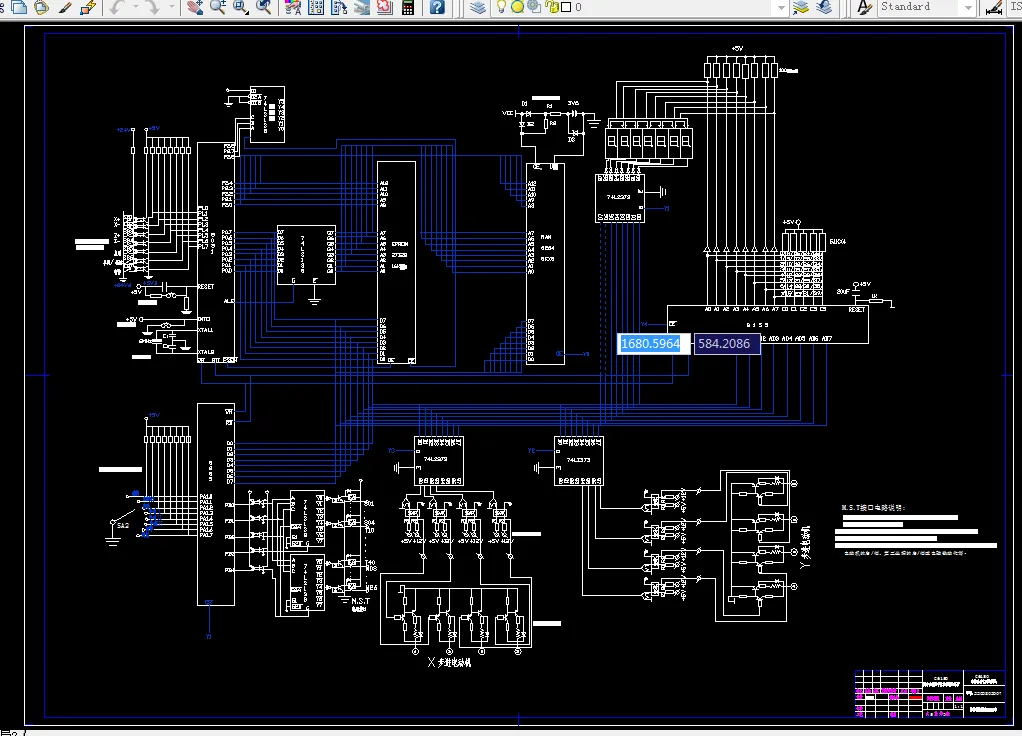Select the Zoom Realtime magnifier
Screen dimensions: 1022x736
point(218,7)
